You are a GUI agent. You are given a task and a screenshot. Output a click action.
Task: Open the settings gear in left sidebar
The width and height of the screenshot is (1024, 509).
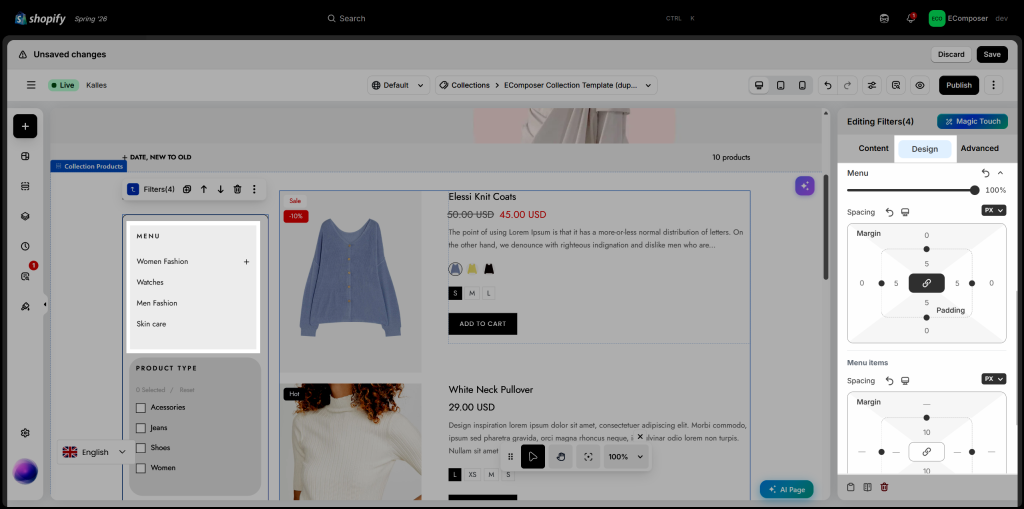[25, 433]
